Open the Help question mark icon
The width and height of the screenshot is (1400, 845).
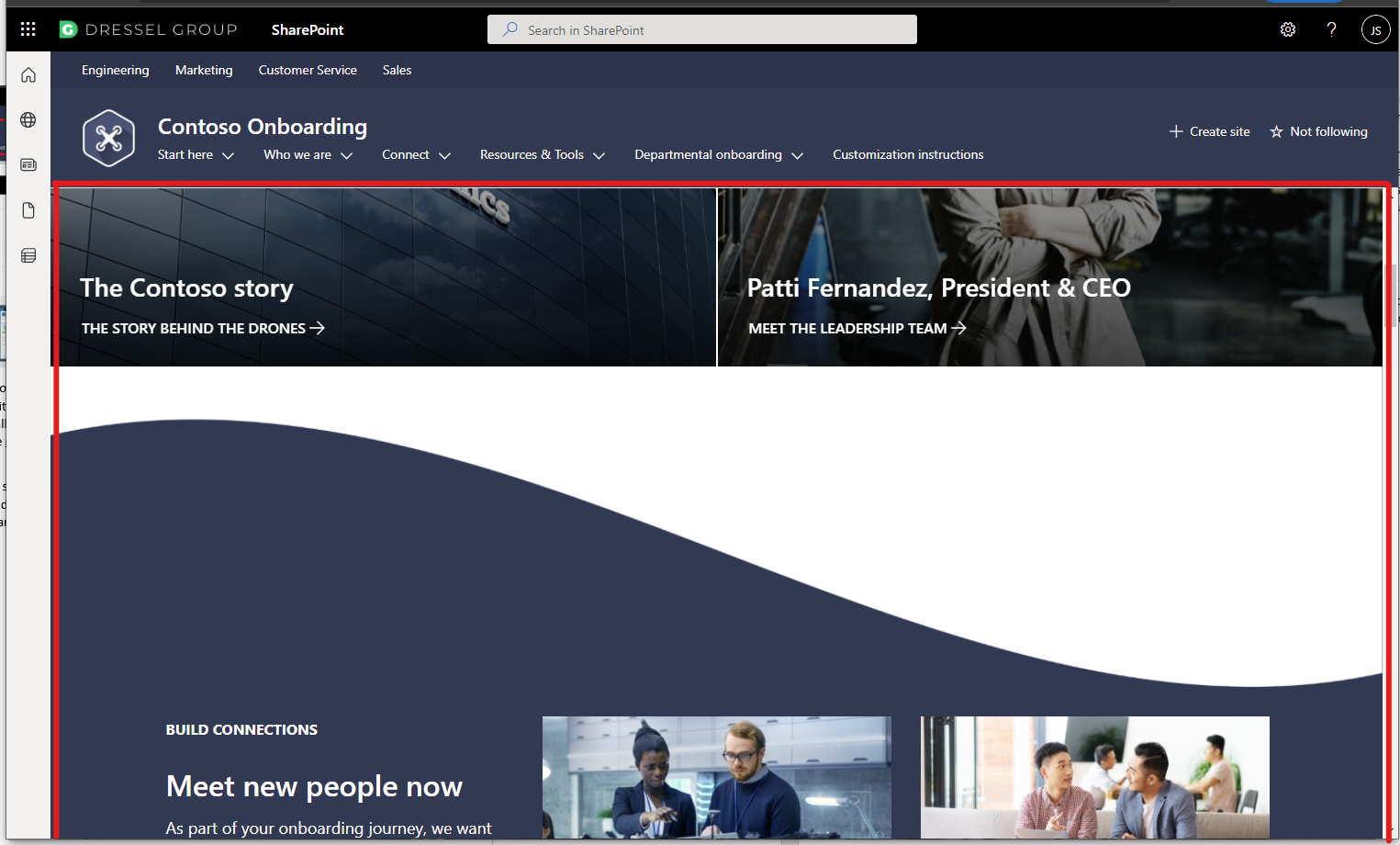[1331, 29]
